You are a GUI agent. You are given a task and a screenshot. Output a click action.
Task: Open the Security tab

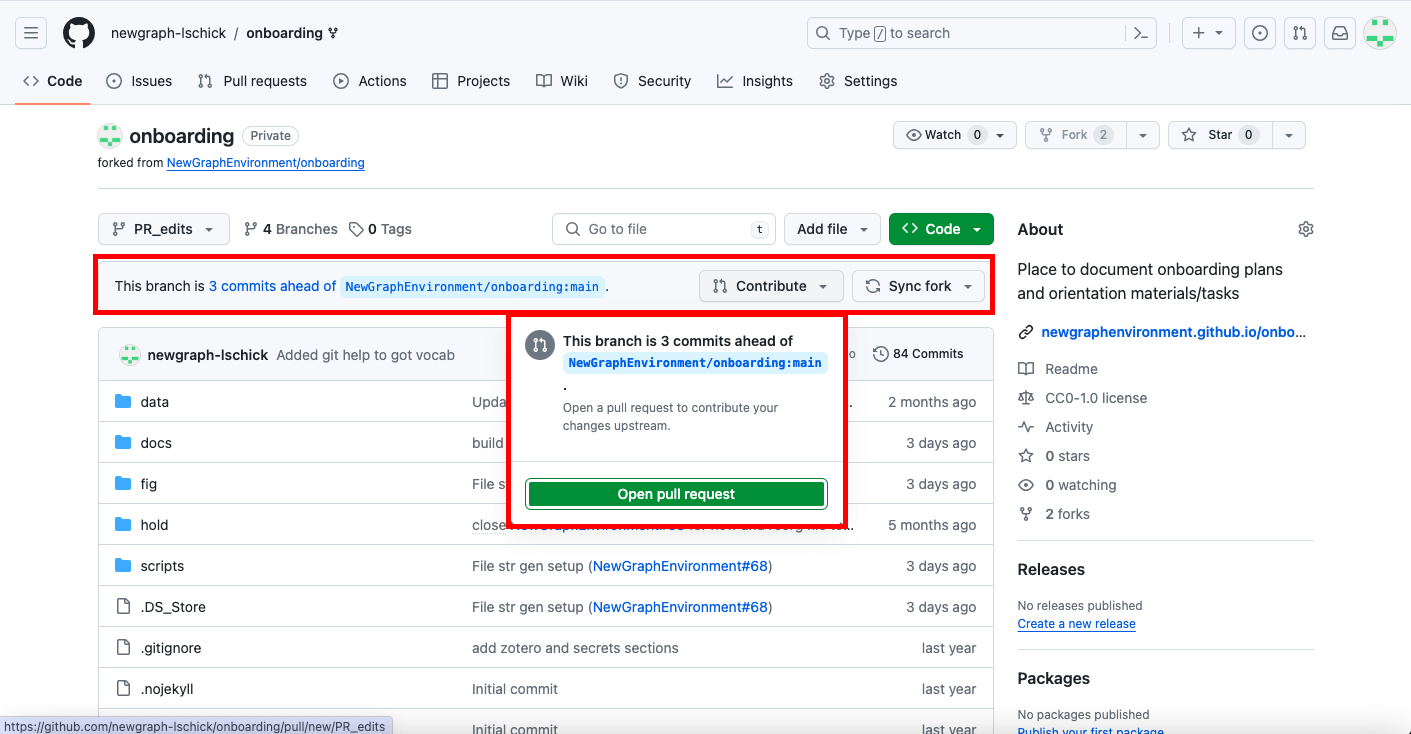click(x=652, y=81)
